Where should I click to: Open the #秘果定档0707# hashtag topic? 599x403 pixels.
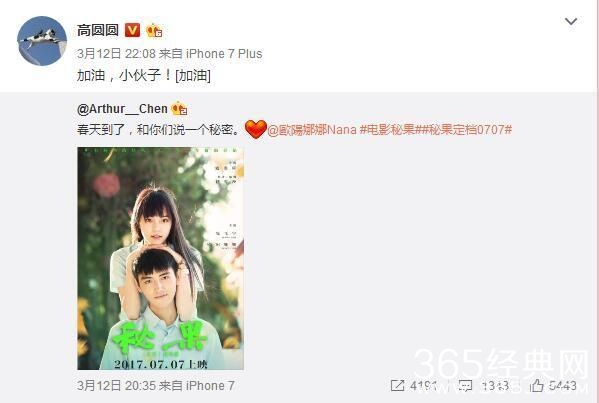pos(464,130)
